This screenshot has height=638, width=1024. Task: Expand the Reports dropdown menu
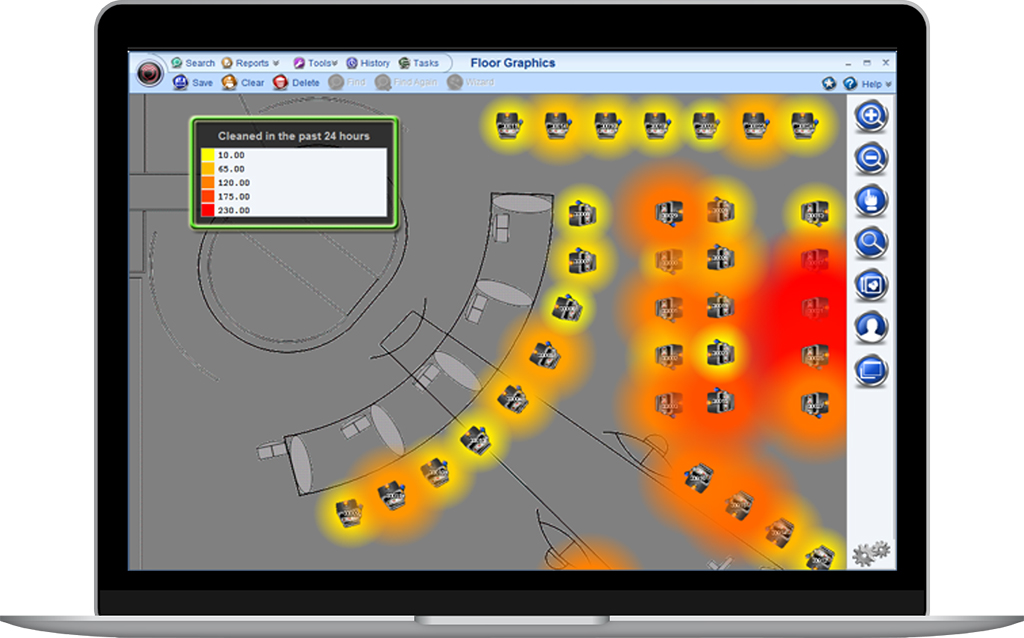pyautogui.click(x=250, y=63)
